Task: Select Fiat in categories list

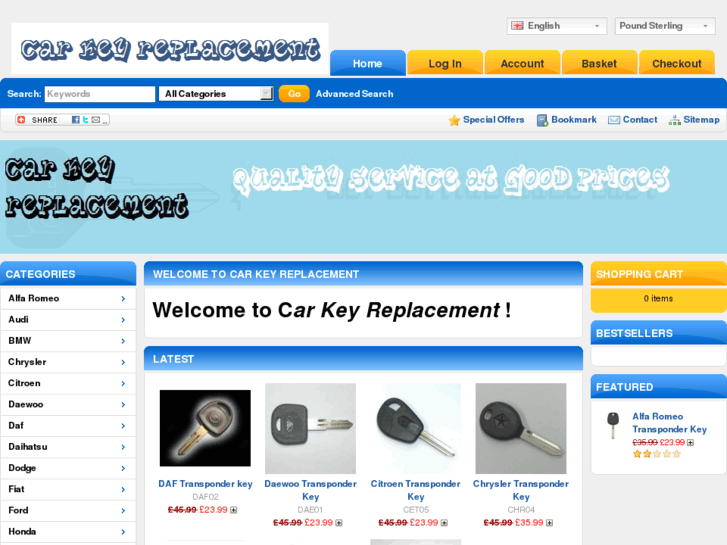Action: pos(68,489)
